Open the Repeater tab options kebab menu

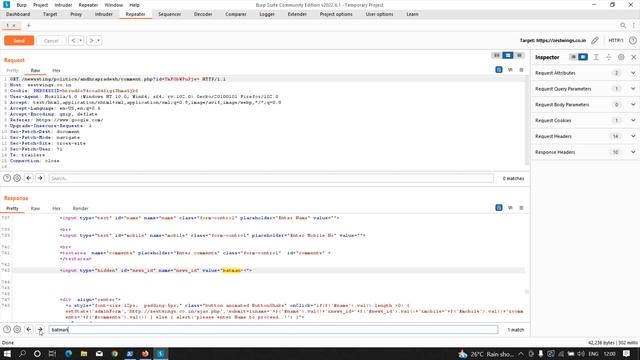coord(633,25)
